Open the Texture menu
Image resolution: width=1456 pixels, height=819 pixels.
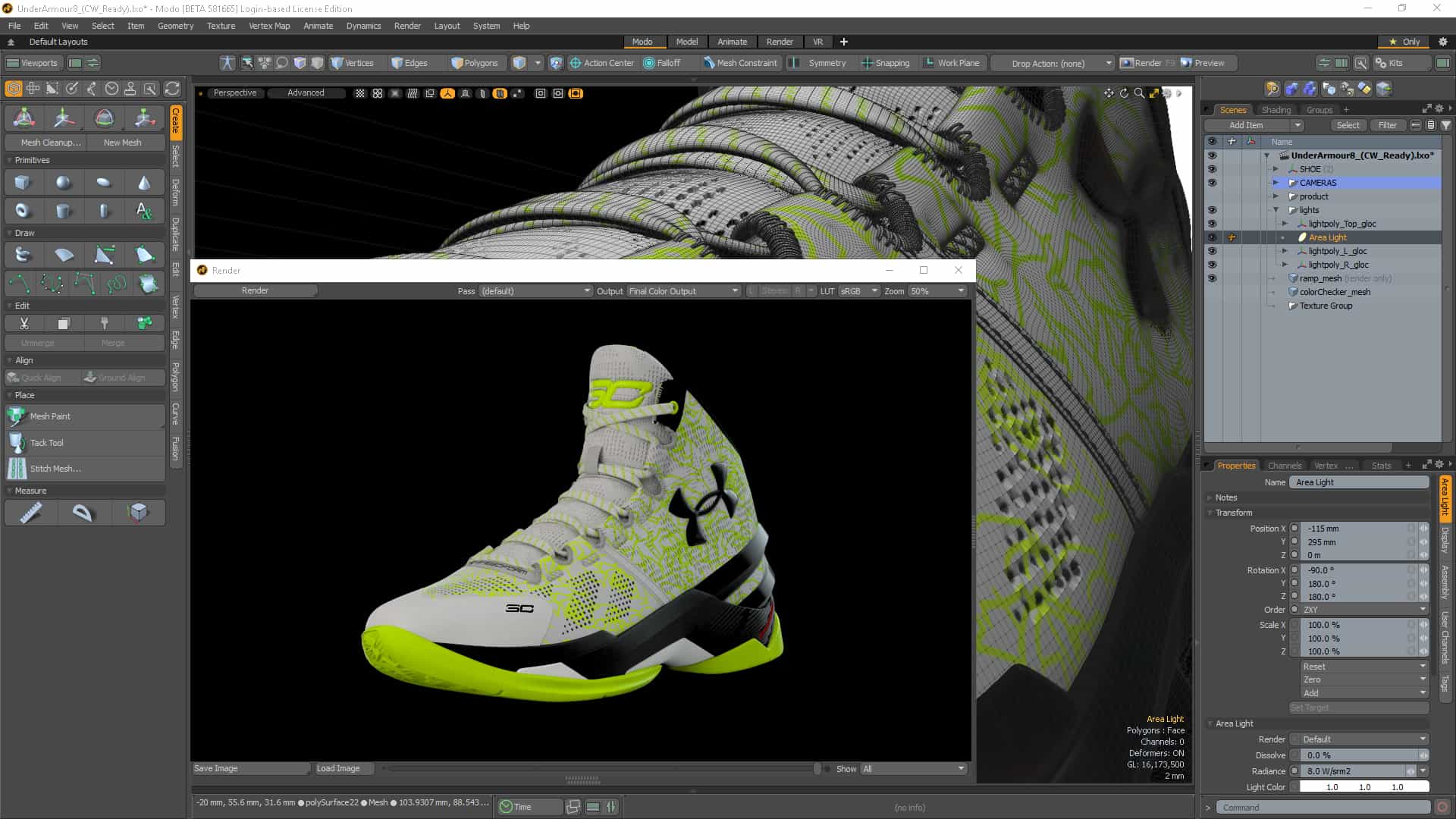click(x=221, y=26)
